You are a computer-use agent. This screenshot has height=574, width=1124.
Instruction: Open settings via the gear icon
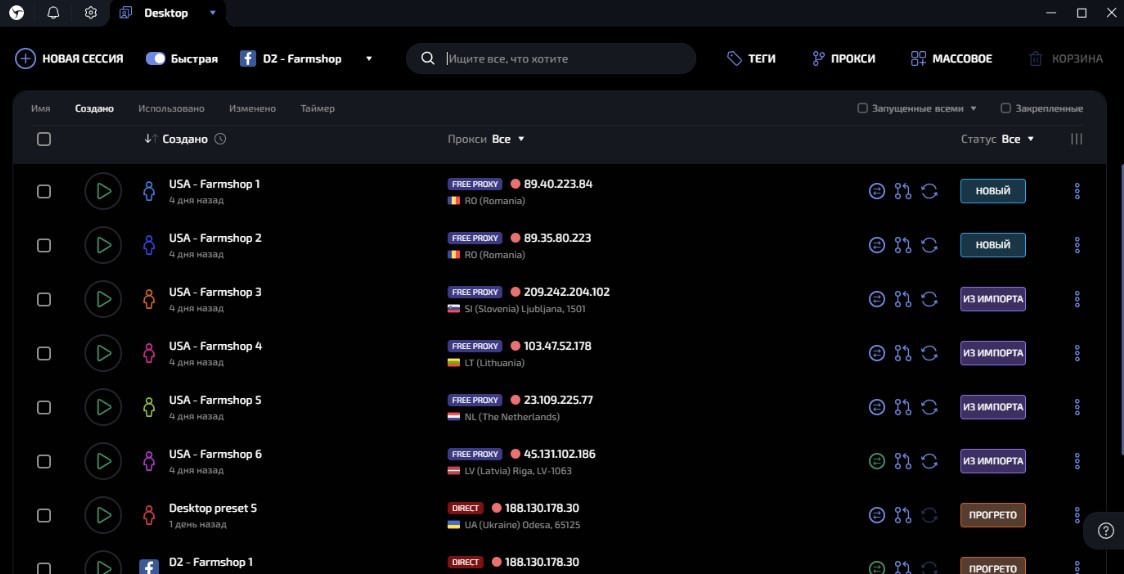pos(90,13)
